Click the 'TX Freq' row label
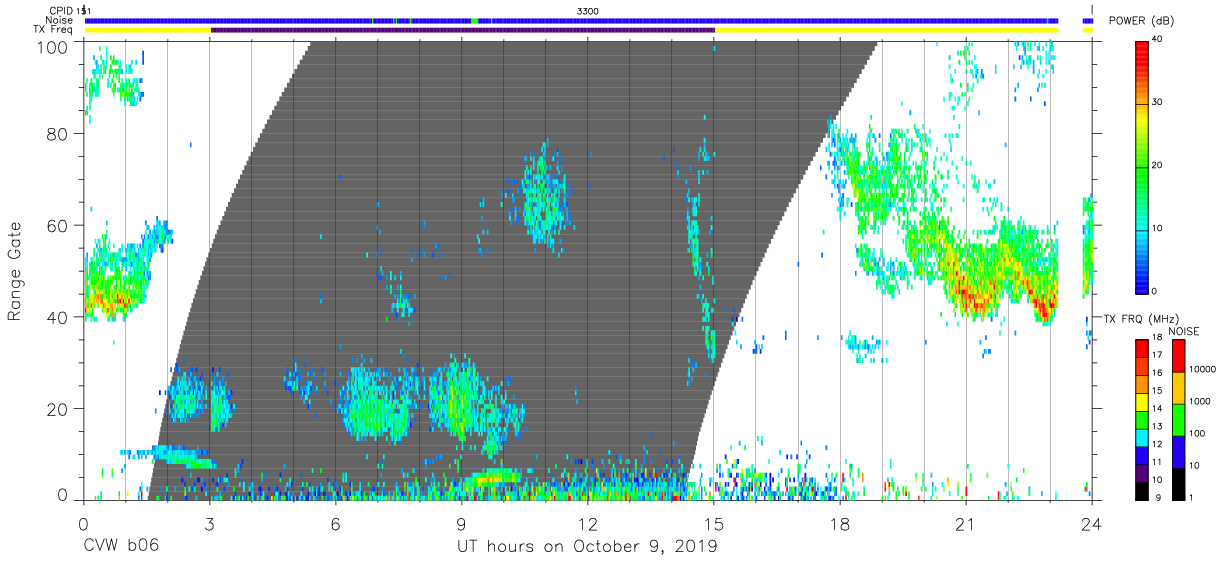1228x567 pixels. [x=53, y=30]
